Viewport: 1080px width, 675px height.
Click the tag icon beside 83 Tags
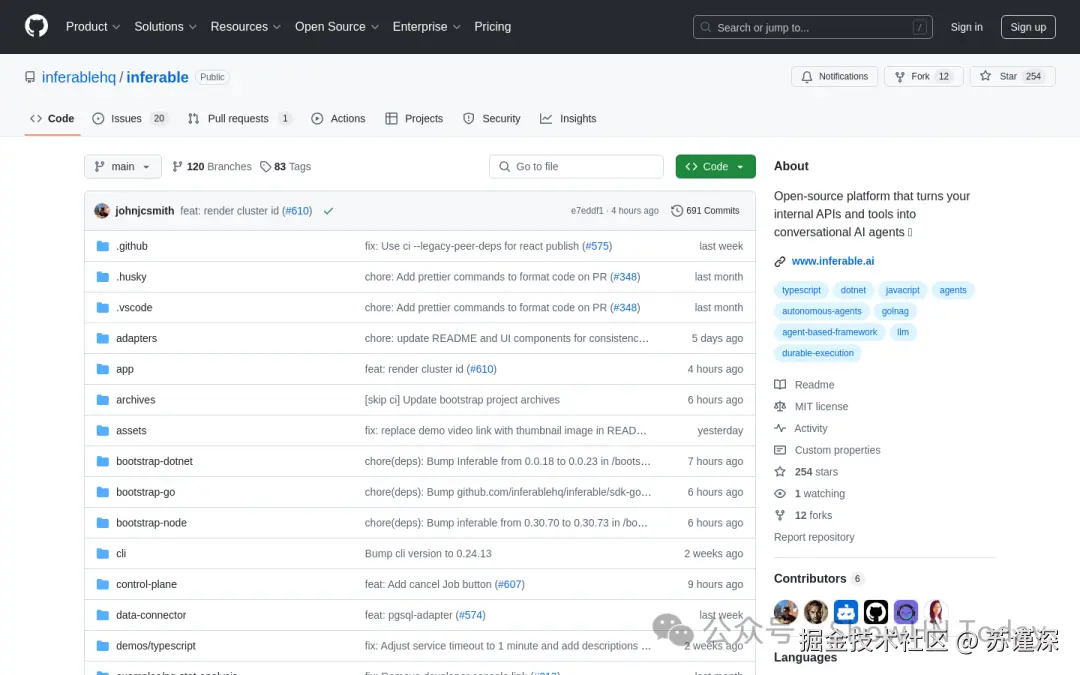point(265,167)
